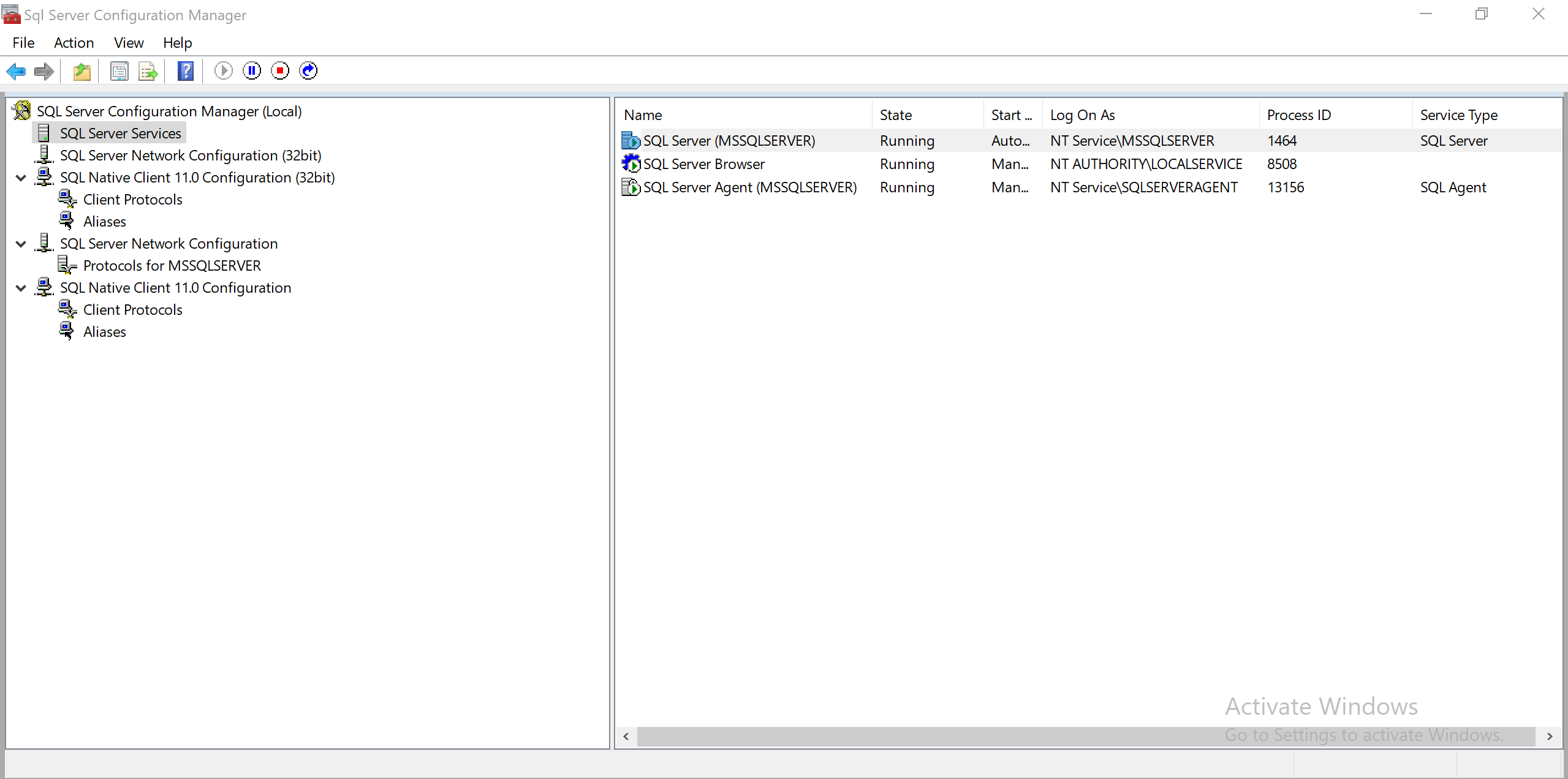Click the Back arrow toolbar icon
This screenshot has height=779, width=1568.
(16, 71)
